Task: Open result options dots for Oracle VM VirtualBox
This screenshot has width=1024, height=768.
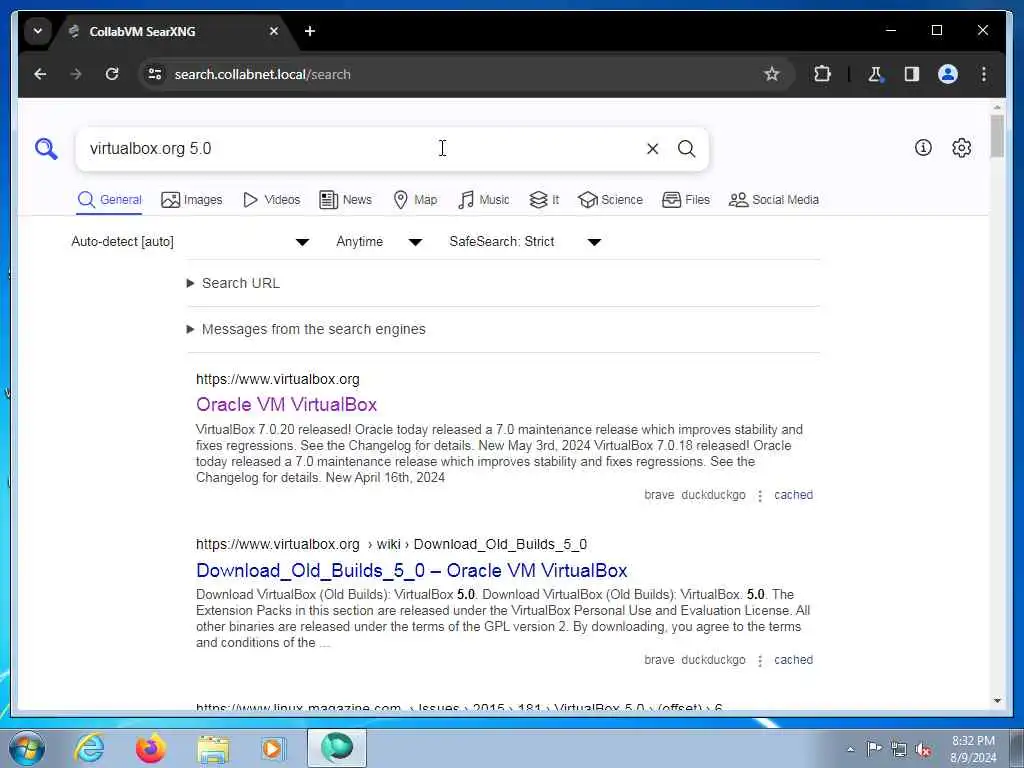Action: [760, 496]
